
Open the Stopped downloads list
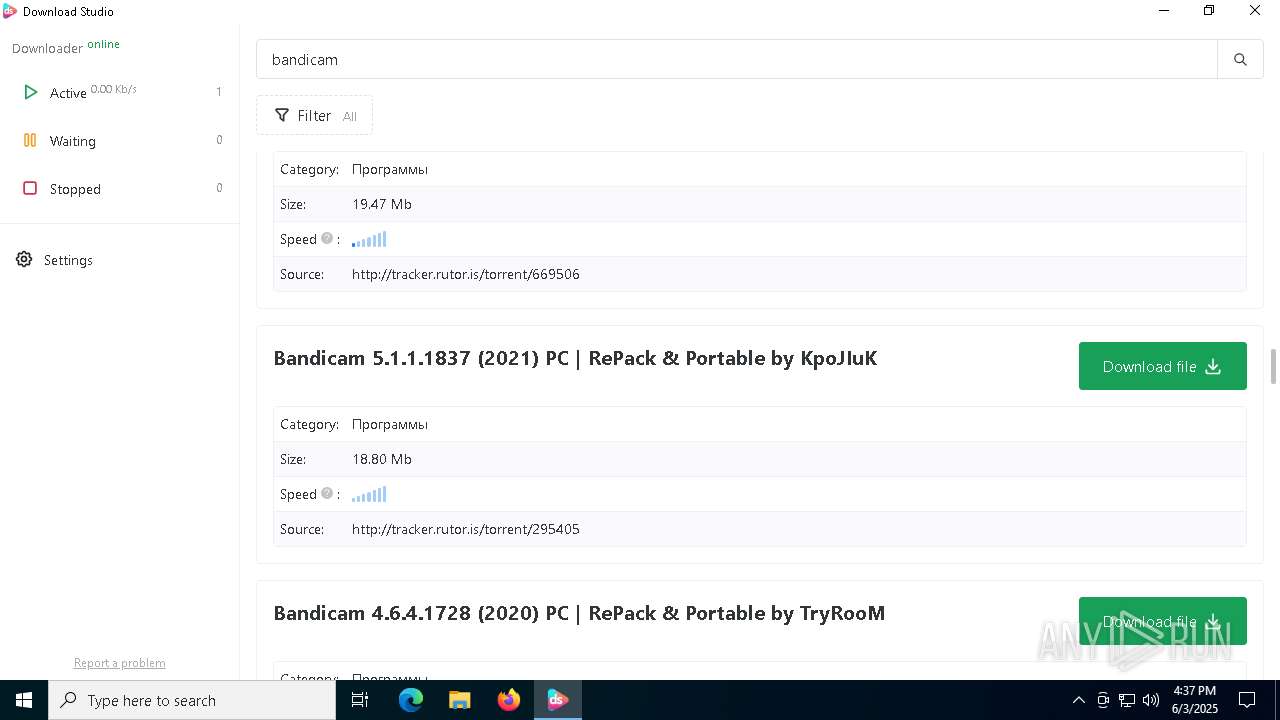tap(120, 189)
